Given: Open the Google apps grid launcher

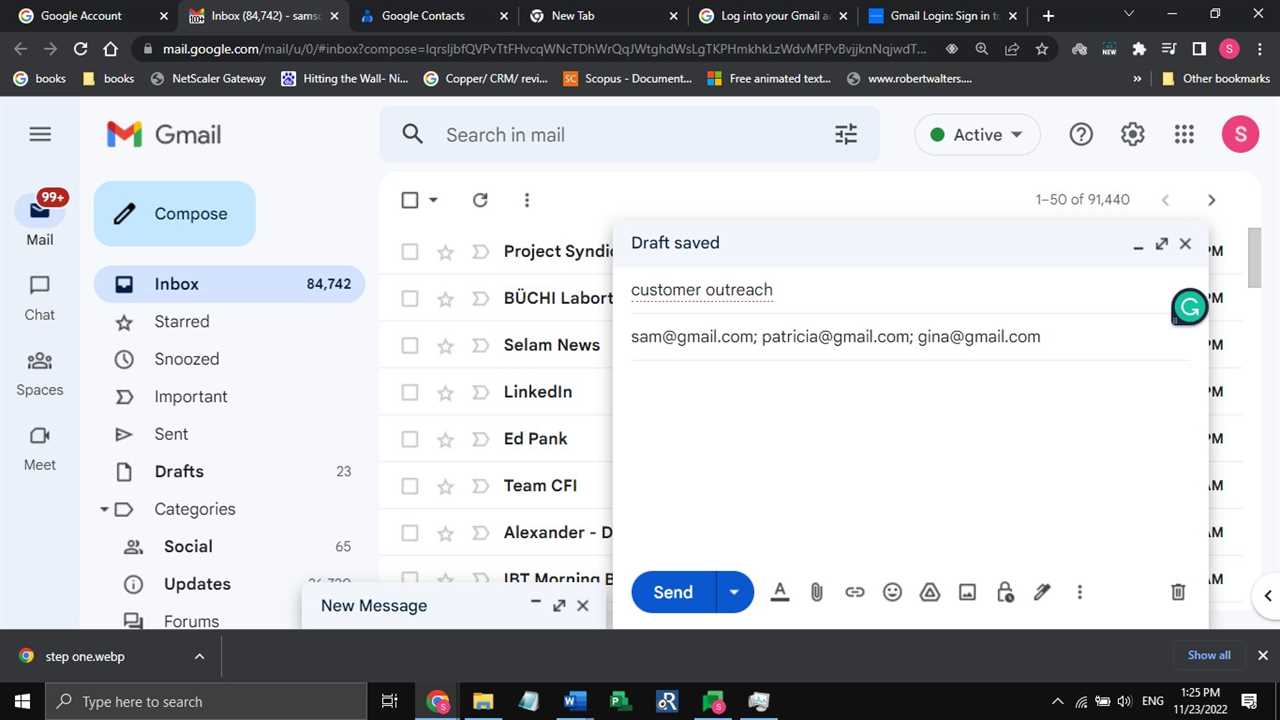Looking at the screenshot, I should point(1184,135).
